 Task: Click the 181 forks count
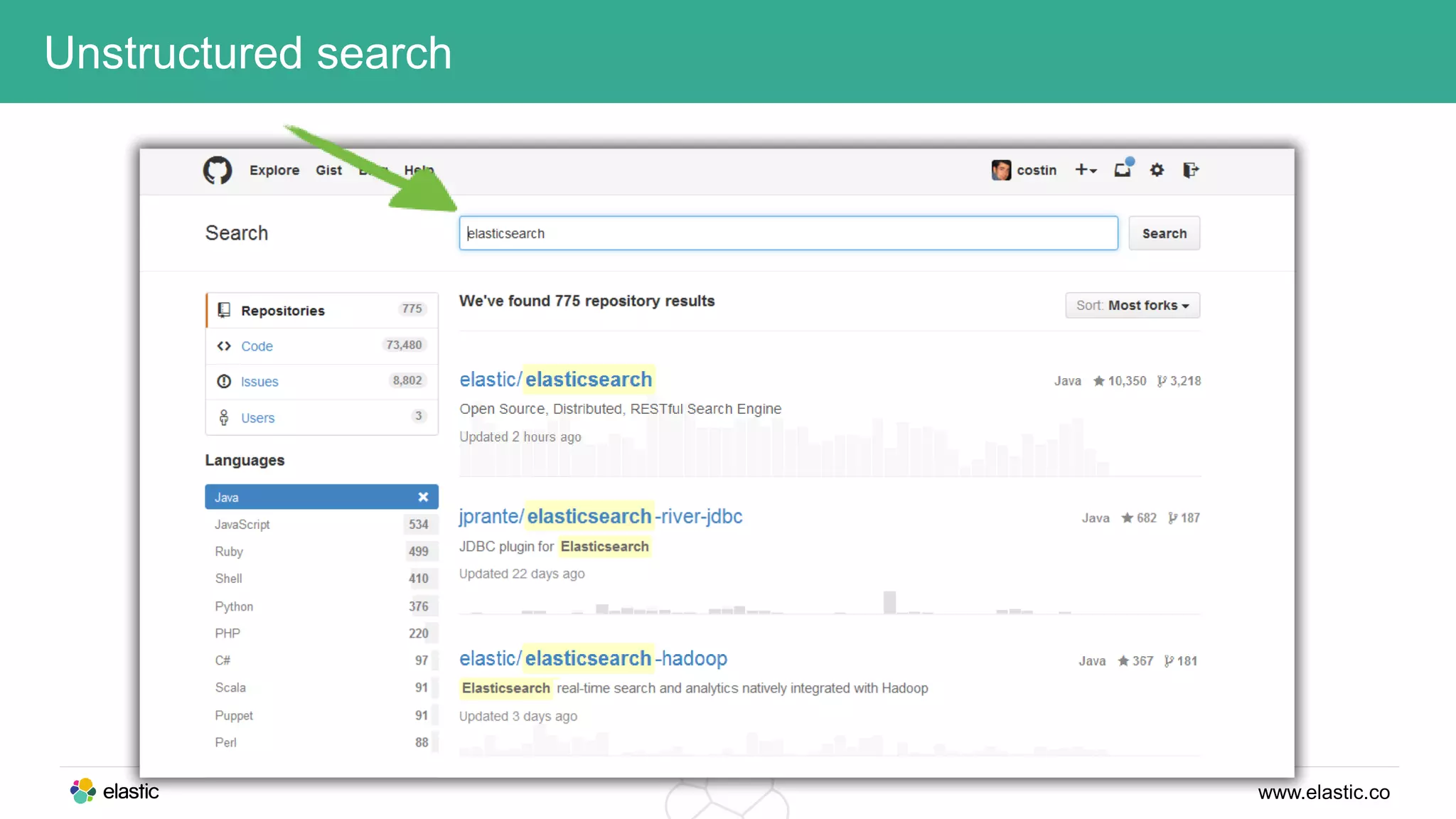click(x=1181, y=661)
